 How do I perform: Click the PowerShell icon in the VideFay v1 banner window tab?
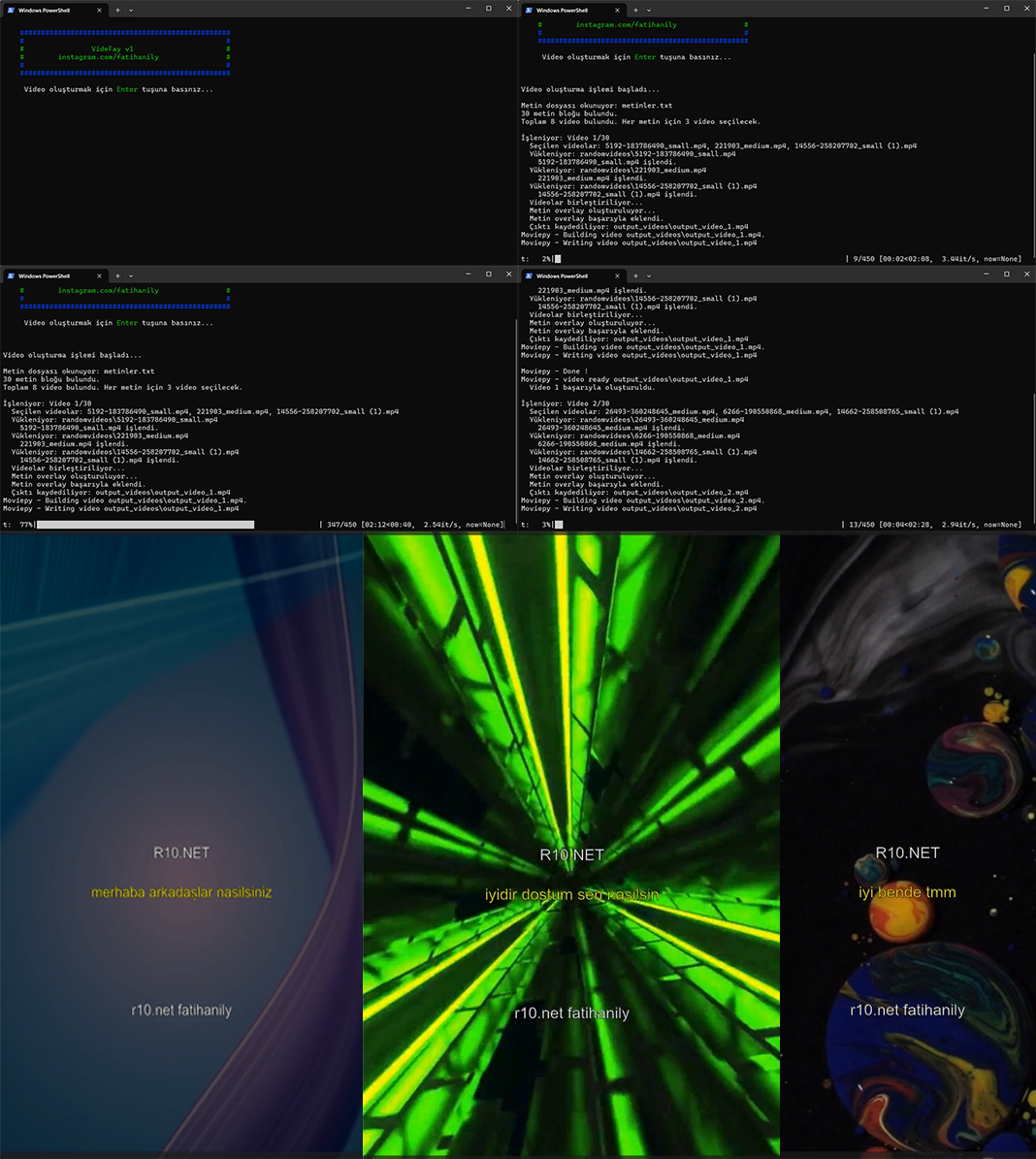point(11,11)
